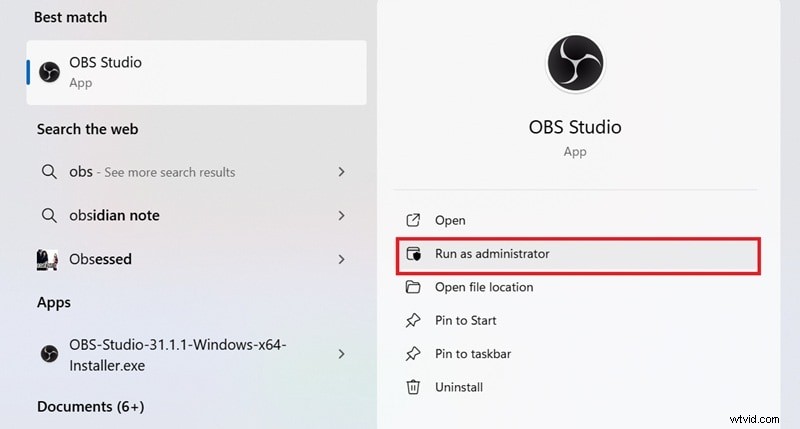Select Run as administrator
800x429 pixels.
pyautogui.click(x=492, y=254)
